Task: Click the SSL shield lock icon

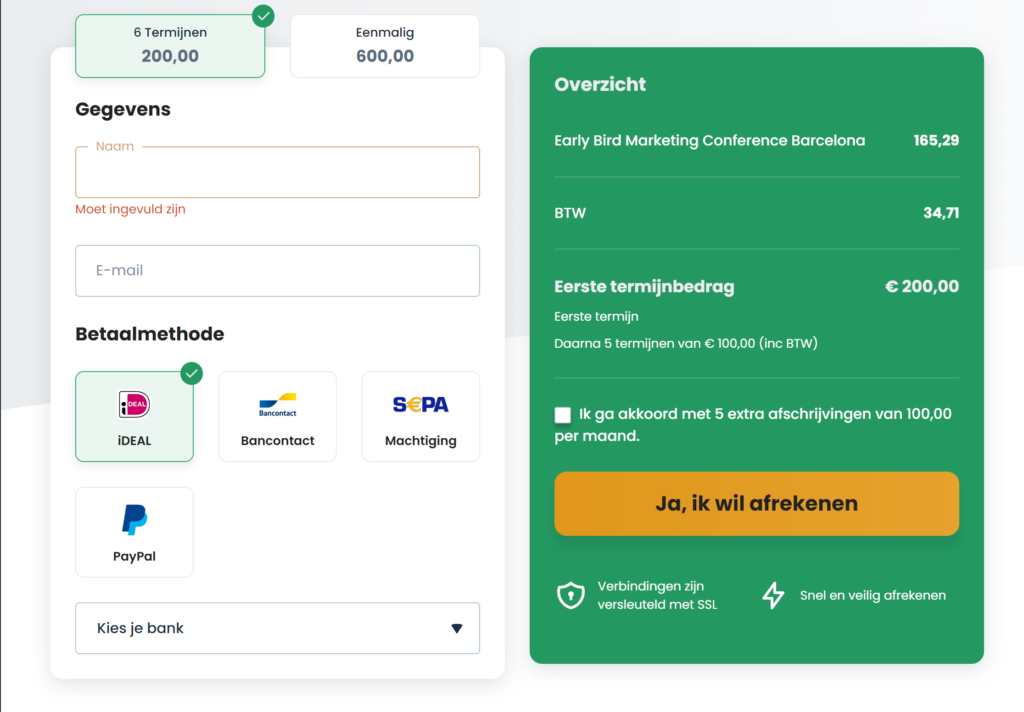Action: (x=570, y=595)
